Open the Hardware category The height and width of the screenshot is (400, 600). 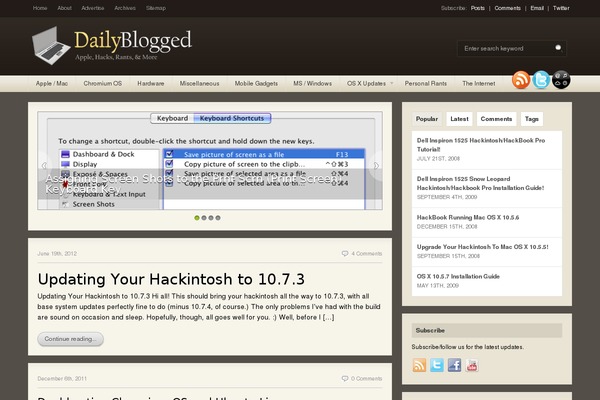(151, 83)
